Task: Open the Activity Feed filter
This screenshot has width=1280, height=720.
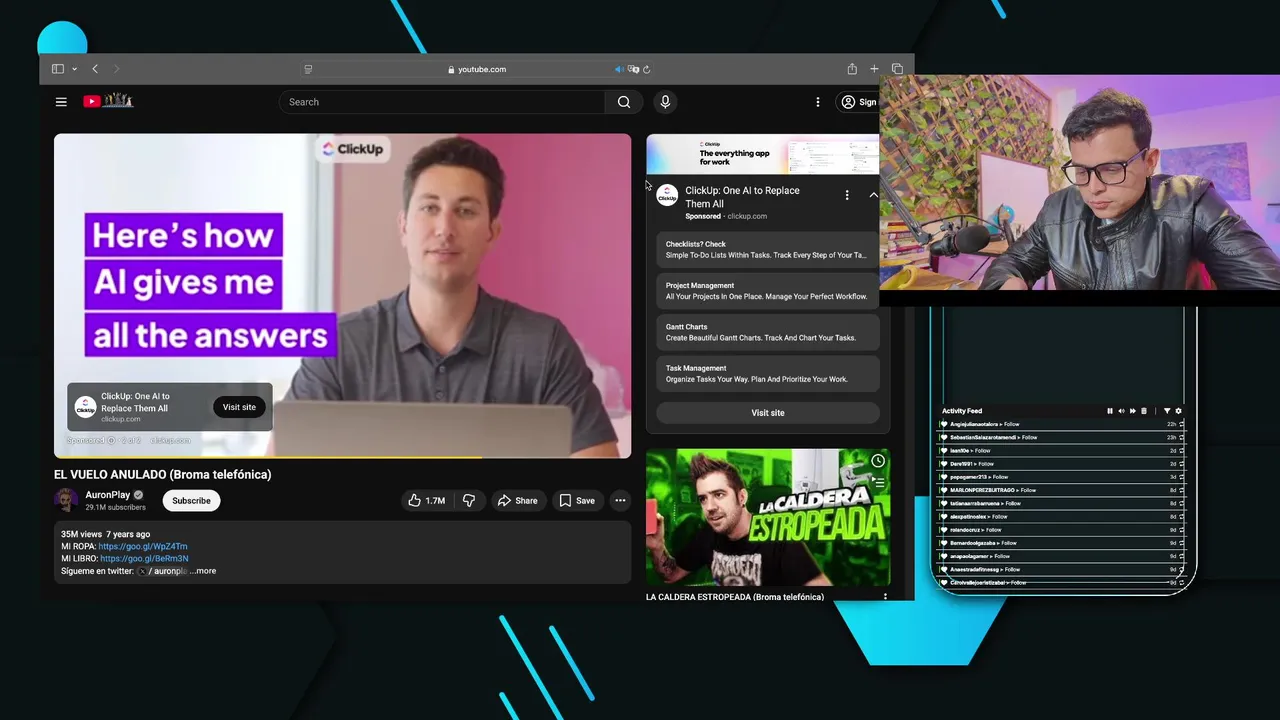Action: pos(1166,411)
